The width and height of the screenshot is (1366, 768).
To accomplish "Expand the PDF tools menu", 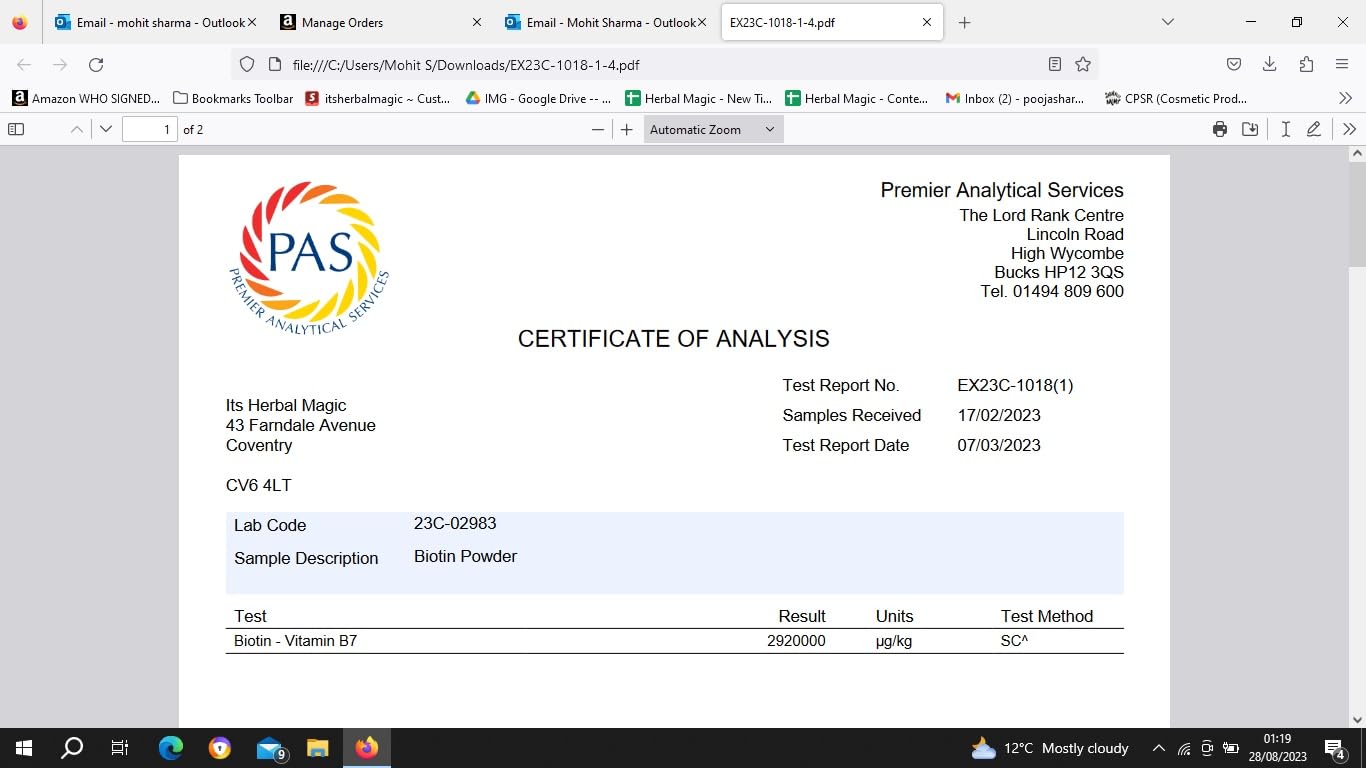I will (x=1349, y=129).
